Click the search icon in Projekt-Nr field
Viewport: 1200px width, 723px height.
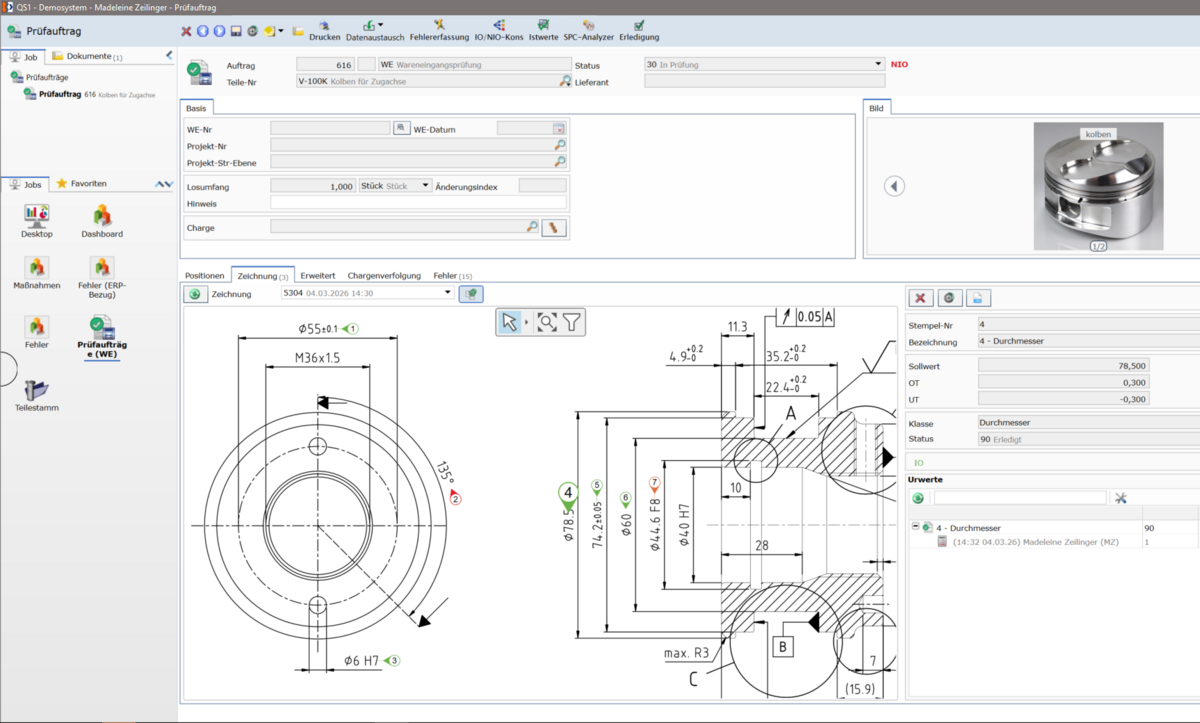[560, 145]
